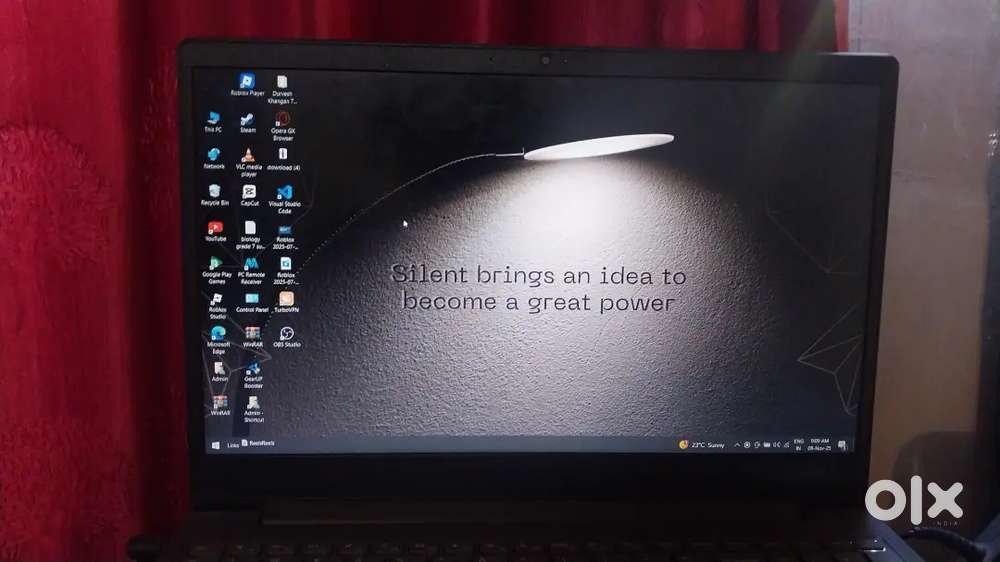Open Roblox Player desktop shortcut
Viewport: 1000px width, 562px height.
(247, 84)
